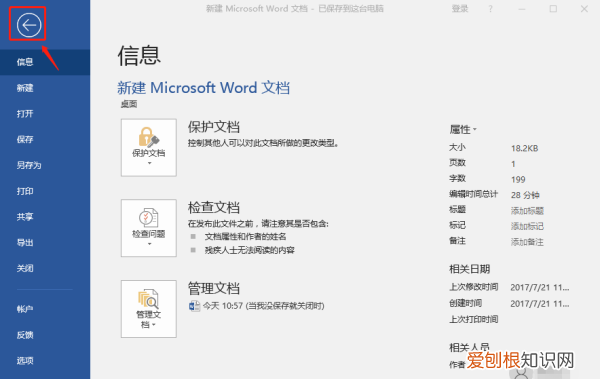Open the 帐户 page

pyautogui.click(x=45, y=309)
